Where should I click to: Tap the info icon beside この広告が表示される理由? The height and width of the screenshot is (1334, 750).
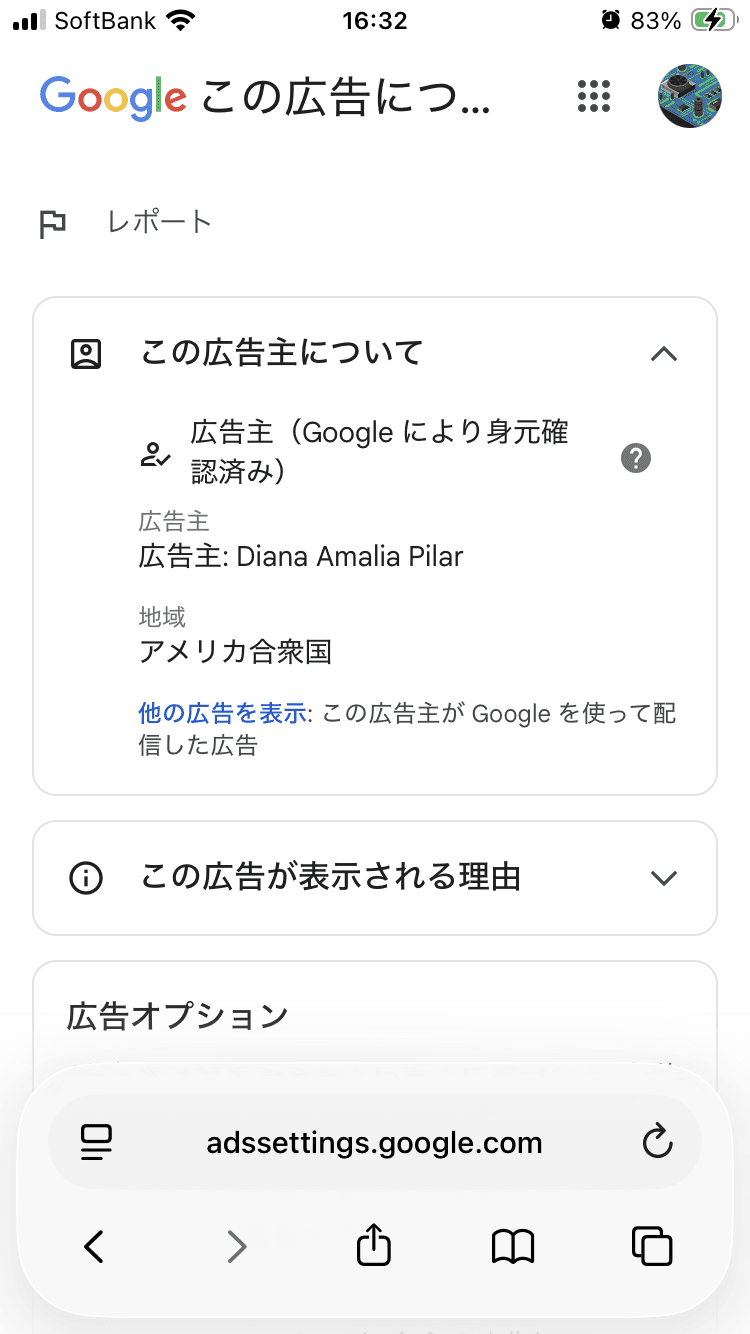click(87, 878)
